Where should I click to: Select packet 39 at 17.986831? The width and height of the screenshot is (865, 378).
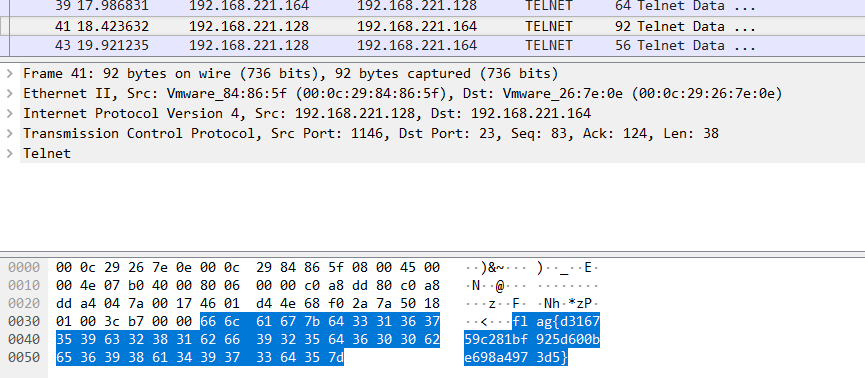pyautogui.click(x=432, y=7)
